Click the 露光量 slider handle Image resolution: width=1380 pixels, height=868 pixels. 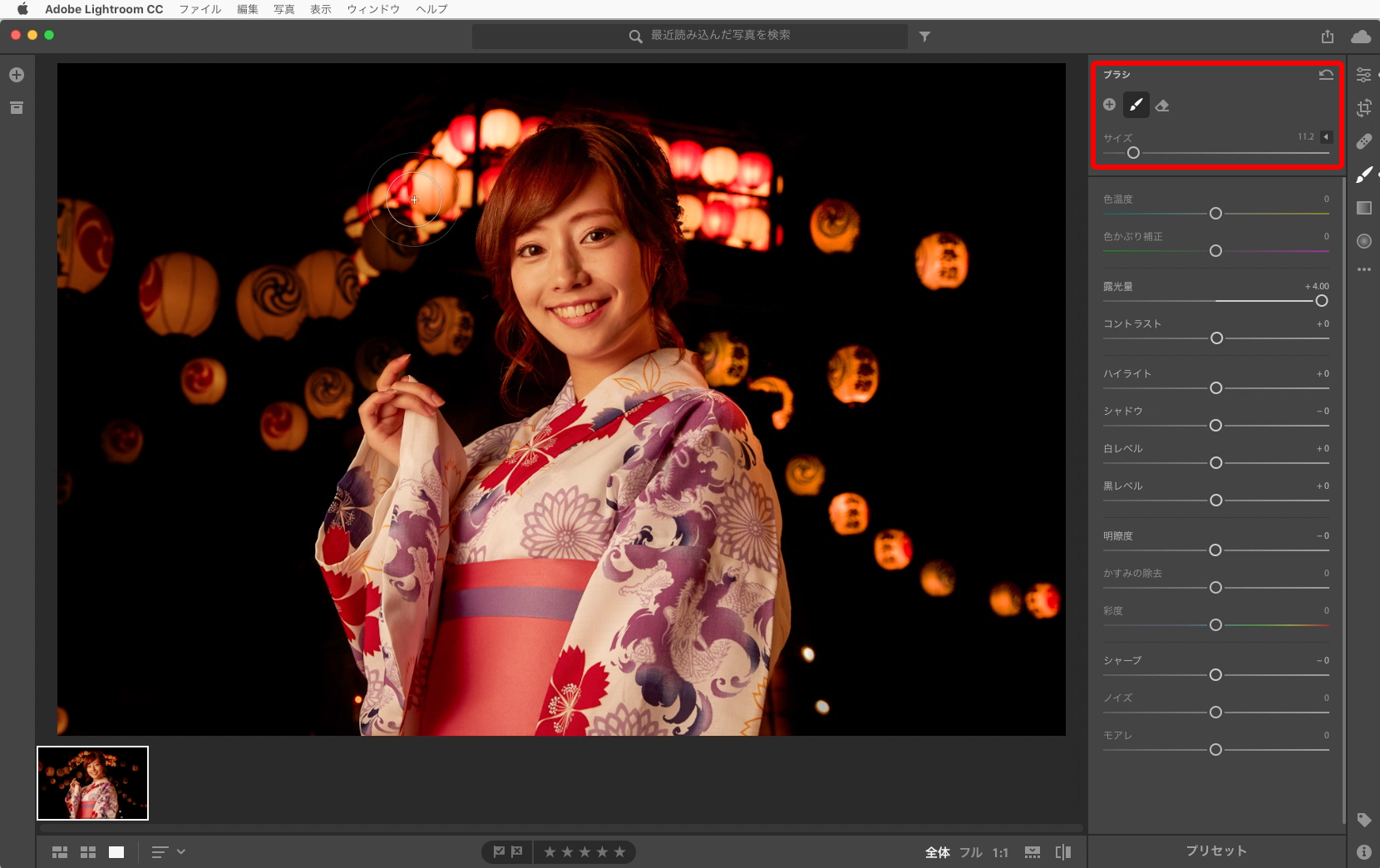(x=1322, y=301)
